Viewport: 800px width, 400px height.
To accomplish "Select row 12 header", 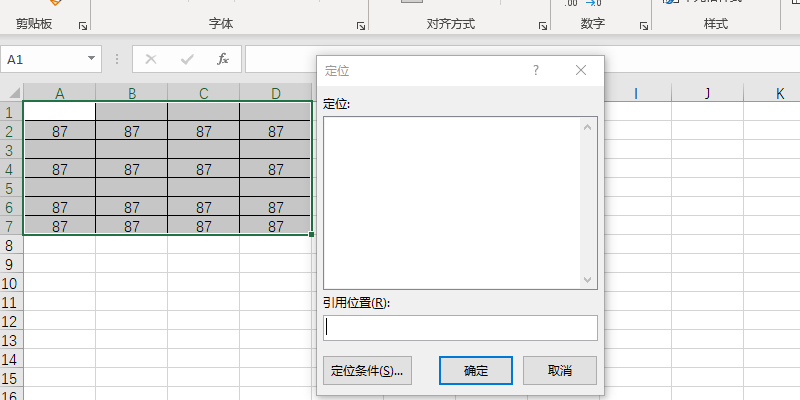I will tap(11, 321).
